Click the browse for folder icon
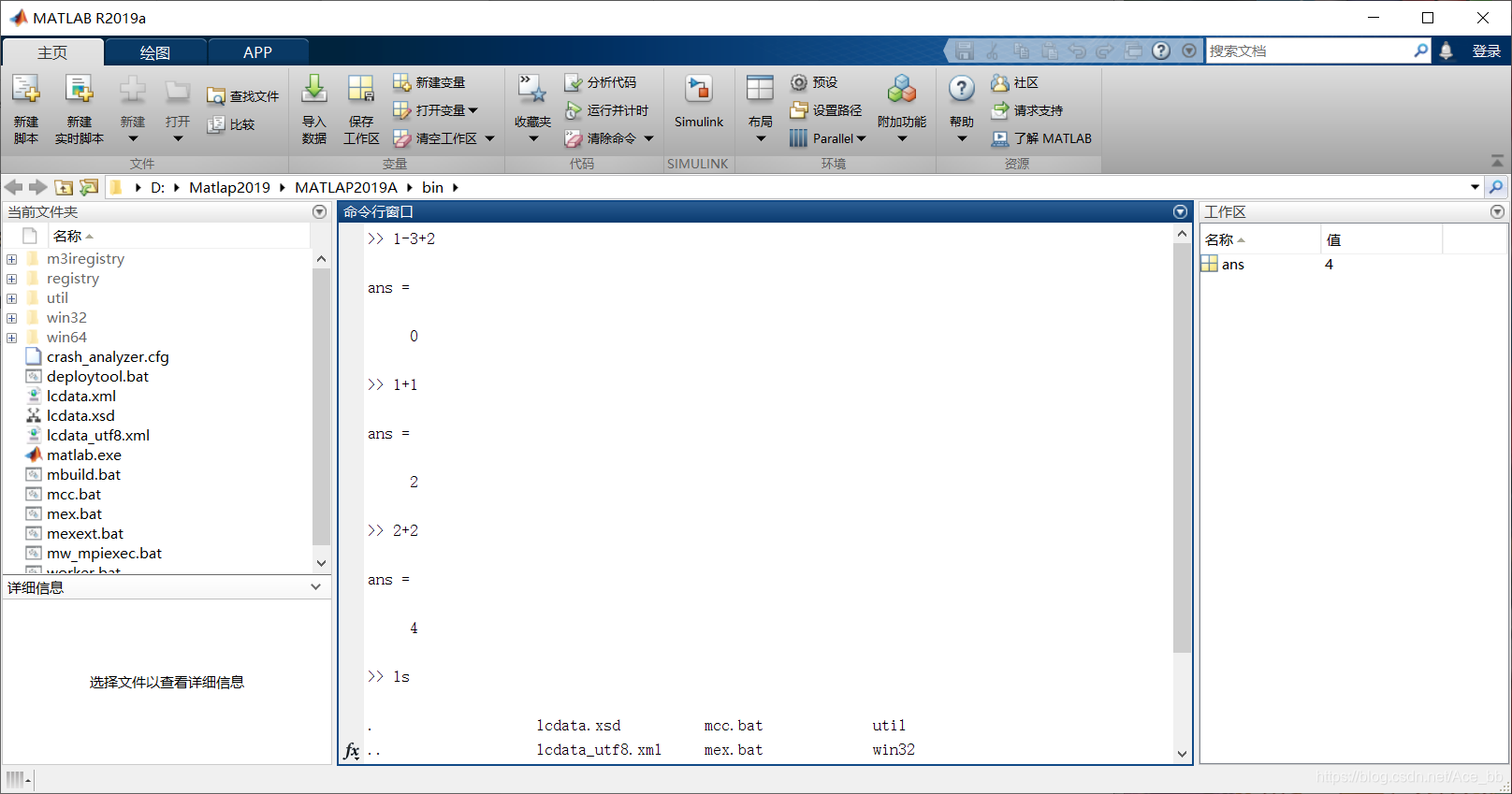Screen dimensions: 1512x794 (x=89, y=187)
